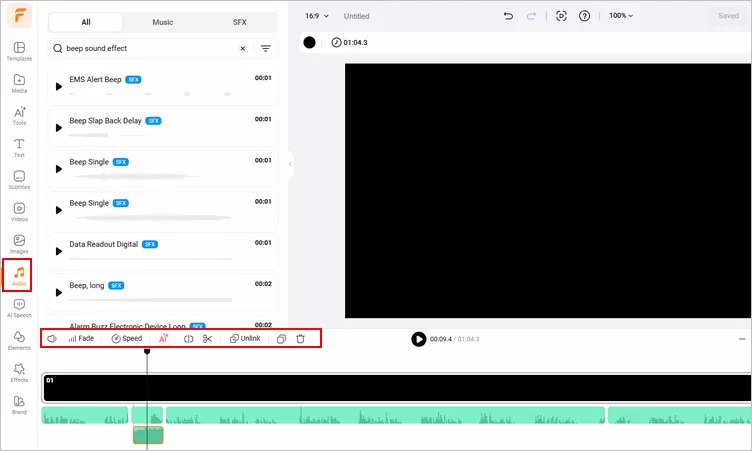Preview Beep, long sound

59,293
